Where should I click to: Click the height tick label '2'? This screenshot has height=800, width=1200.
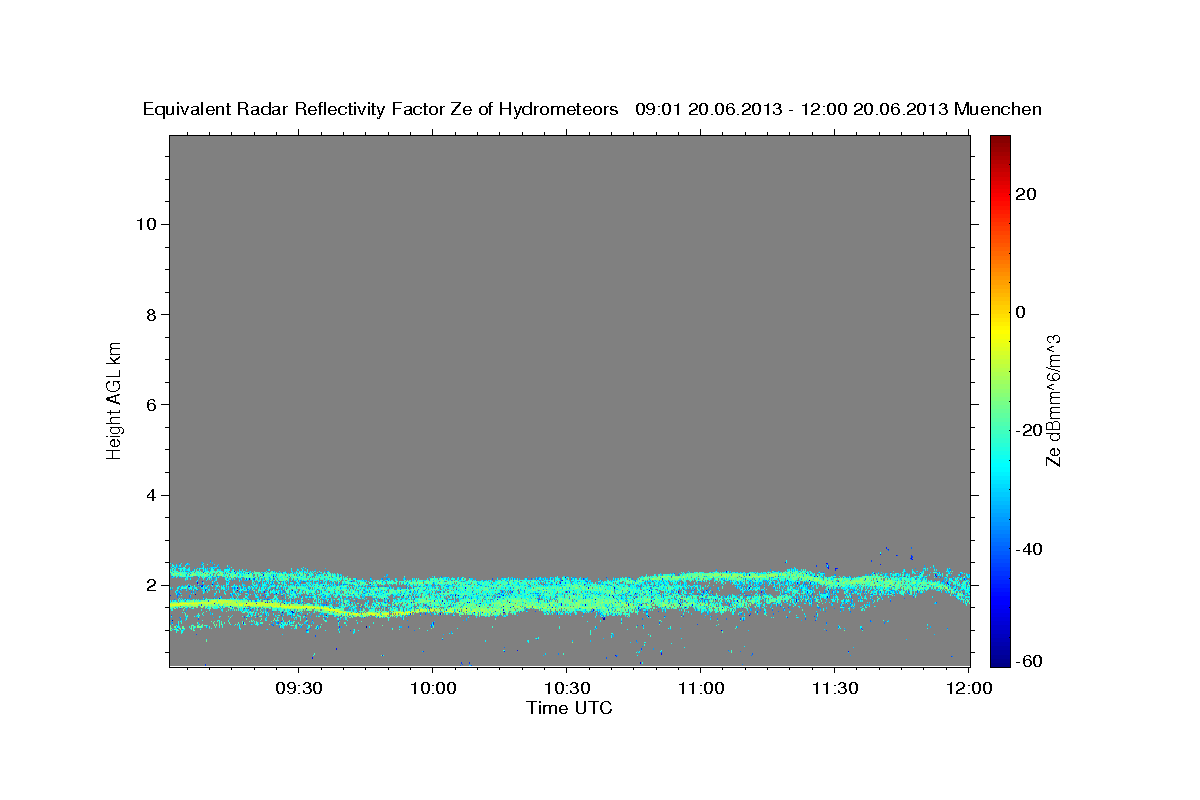click(149, 585)
